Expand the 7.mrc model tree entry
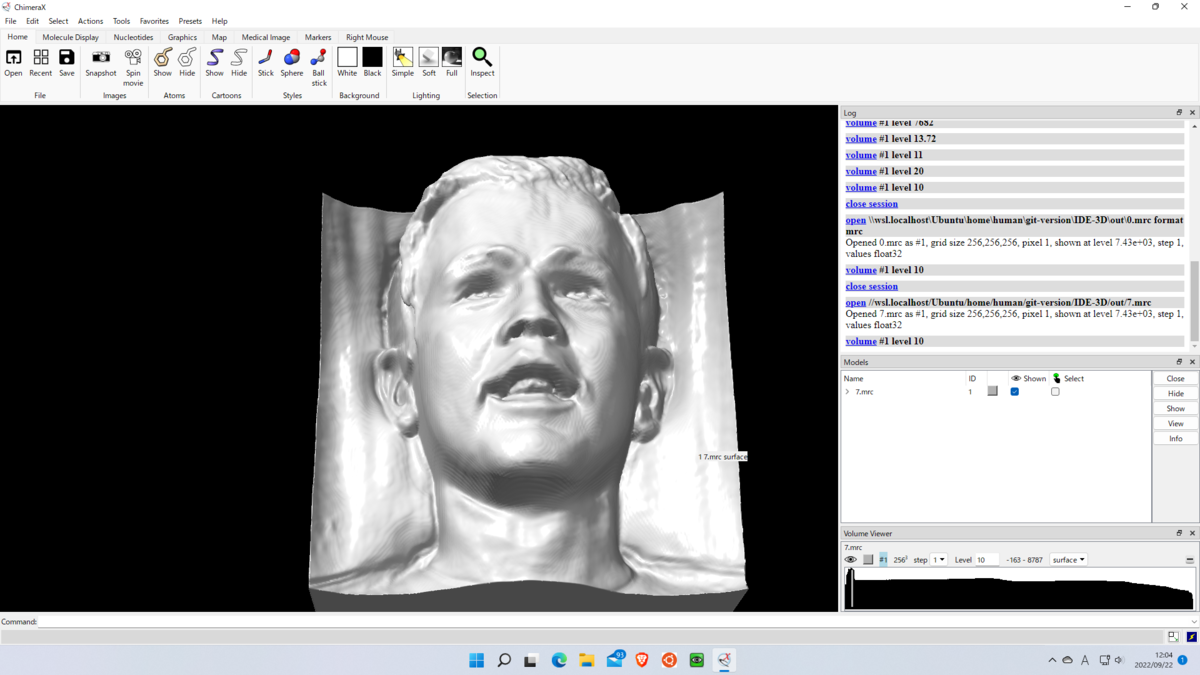This screenshot has width=1200, height=675. click(848, 391)
